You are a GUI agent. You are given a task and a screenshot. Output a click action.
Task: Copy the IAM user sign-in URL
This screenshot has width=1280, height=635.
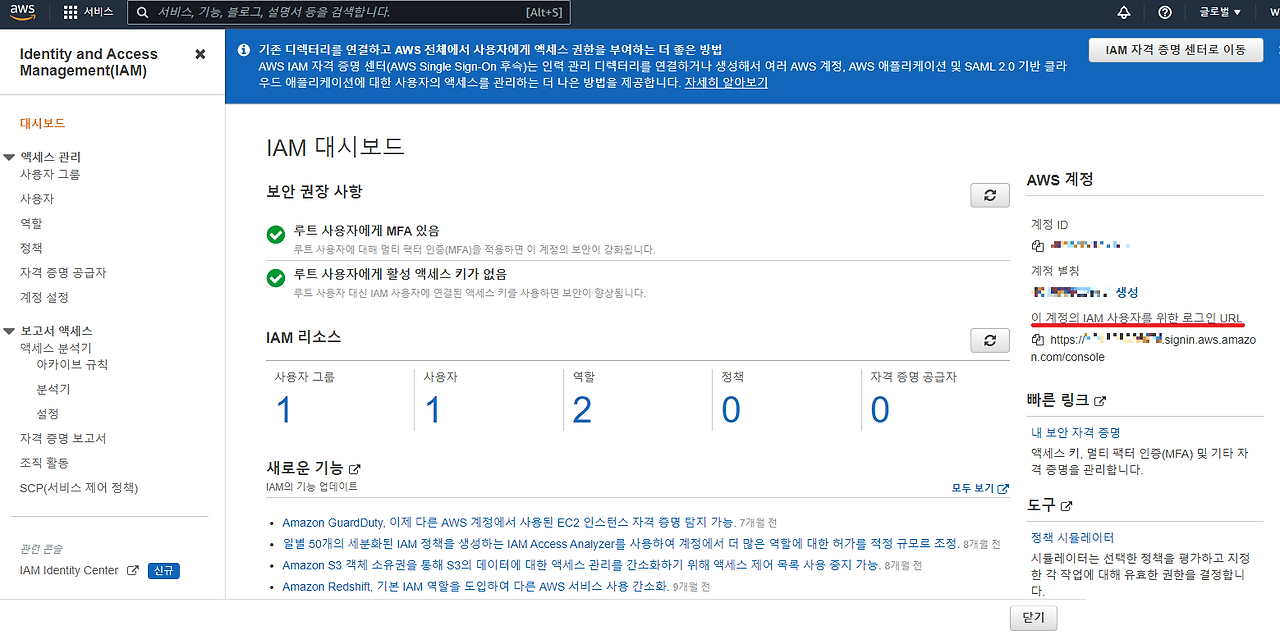coord(1037,340)
